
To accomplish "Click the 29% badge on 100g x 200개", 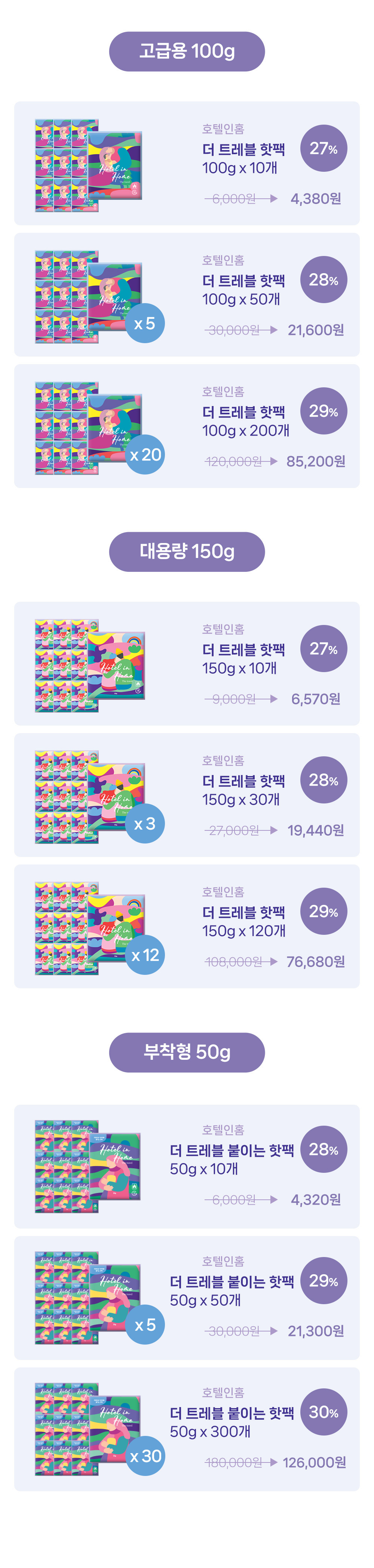I will pos(324,412).
